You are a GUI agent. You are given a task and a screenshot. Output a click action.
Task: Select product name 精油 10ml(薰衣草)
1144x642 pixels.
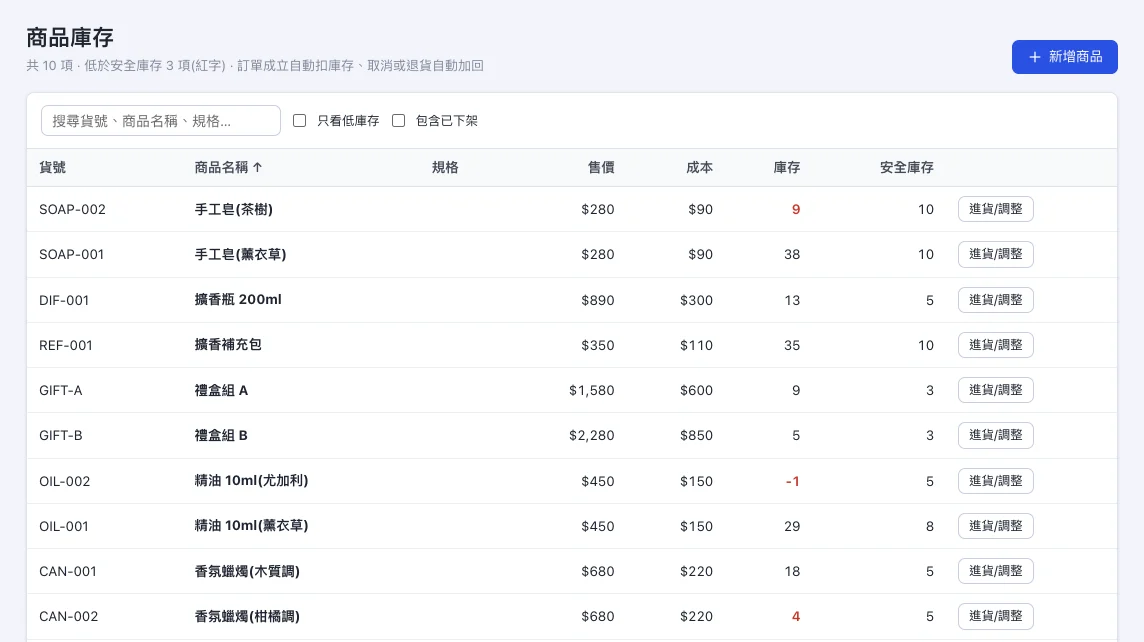coord(251,526)
